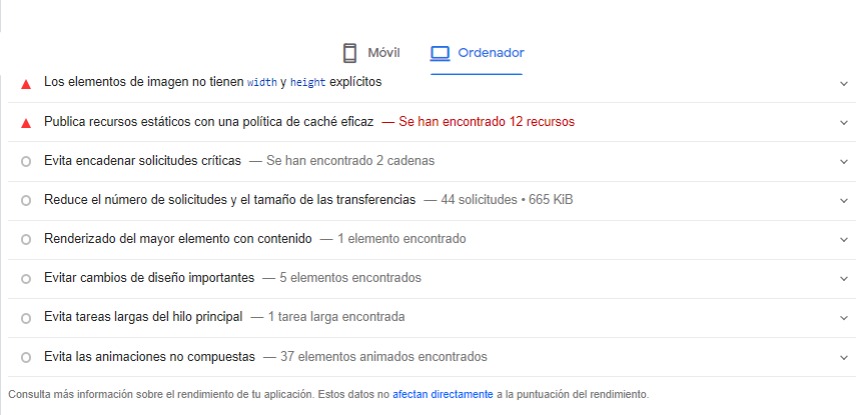Expand Reduce el número de solicitudes chevron
Screen dimensions: 860x415
[x=844, y=201]
